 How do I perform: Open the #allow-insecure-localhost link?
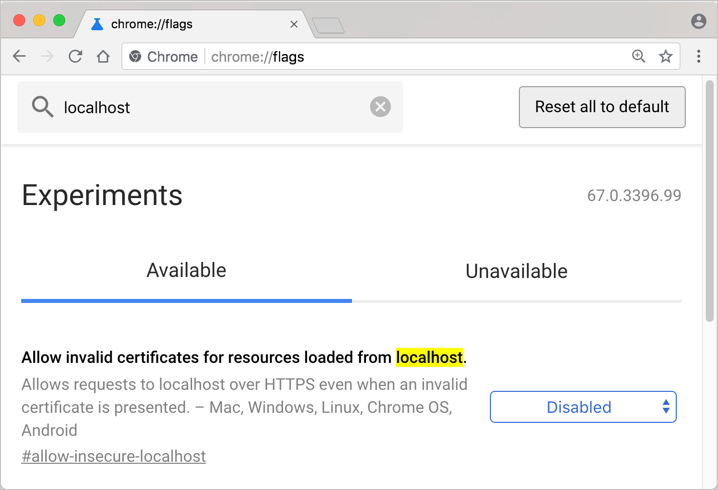click(113, 456)
